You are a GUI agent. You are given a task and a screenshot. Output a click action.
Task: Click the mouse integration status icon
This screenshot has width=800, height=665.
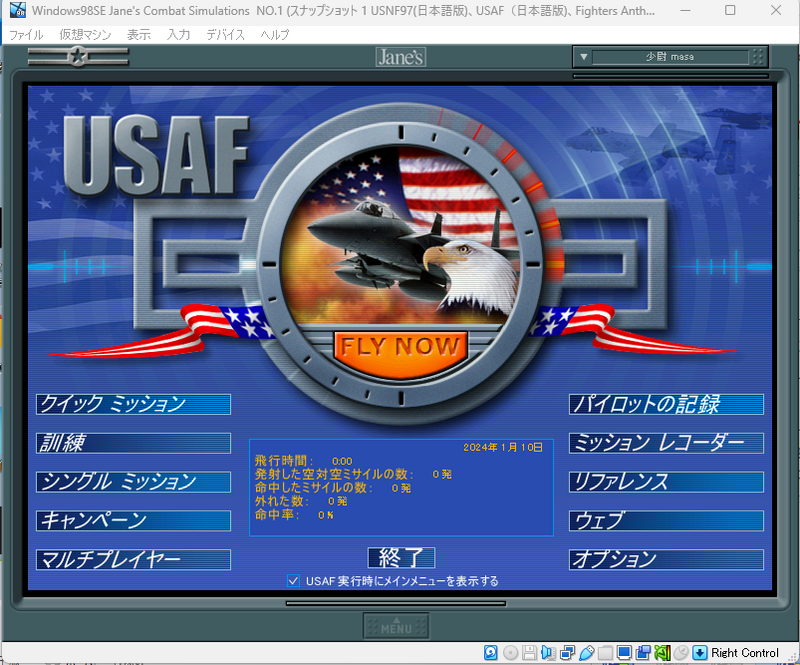point(681,652)
